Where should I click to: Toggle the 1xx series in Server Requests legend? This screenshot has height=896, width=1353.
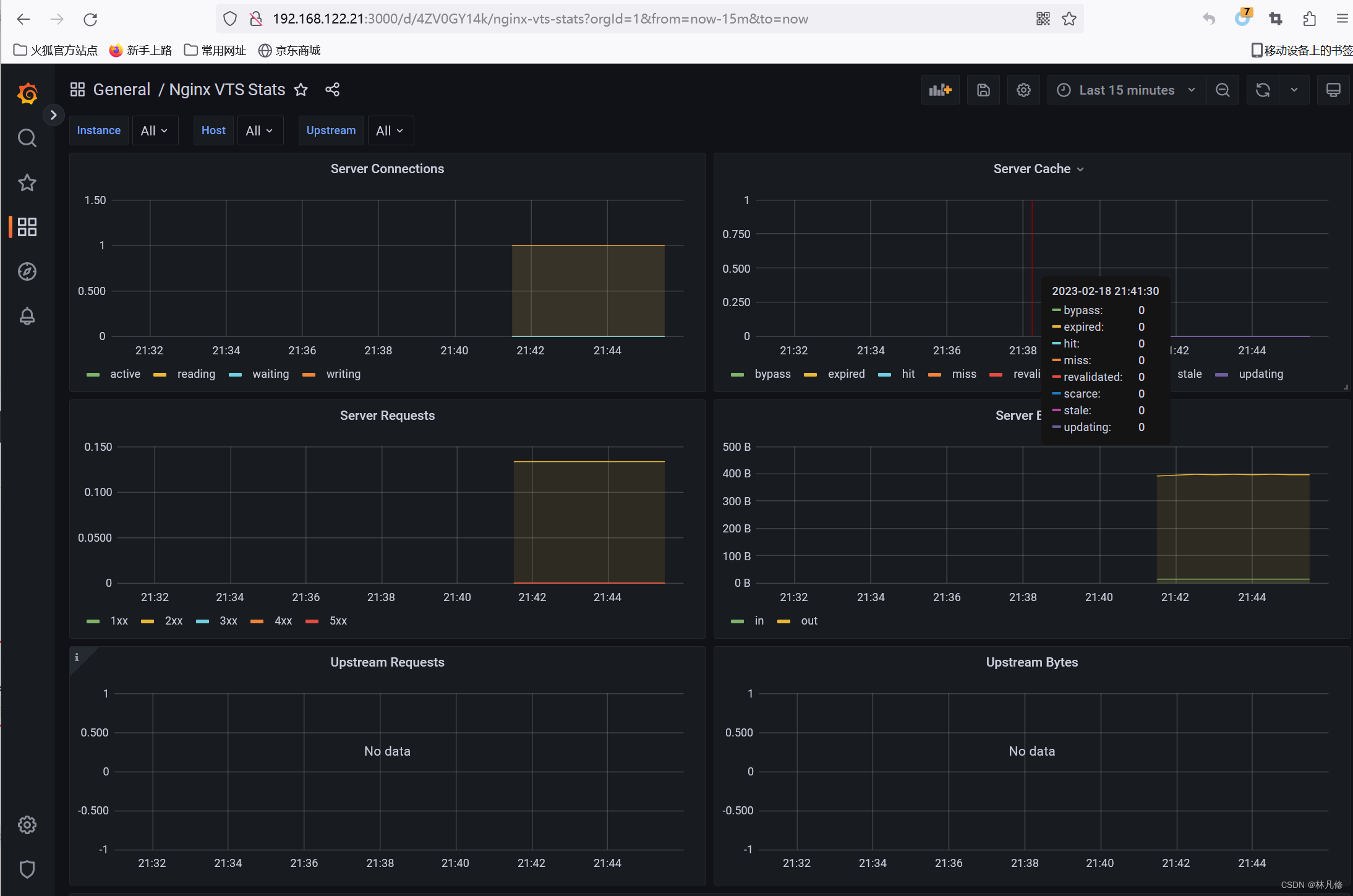pos(119,621)
